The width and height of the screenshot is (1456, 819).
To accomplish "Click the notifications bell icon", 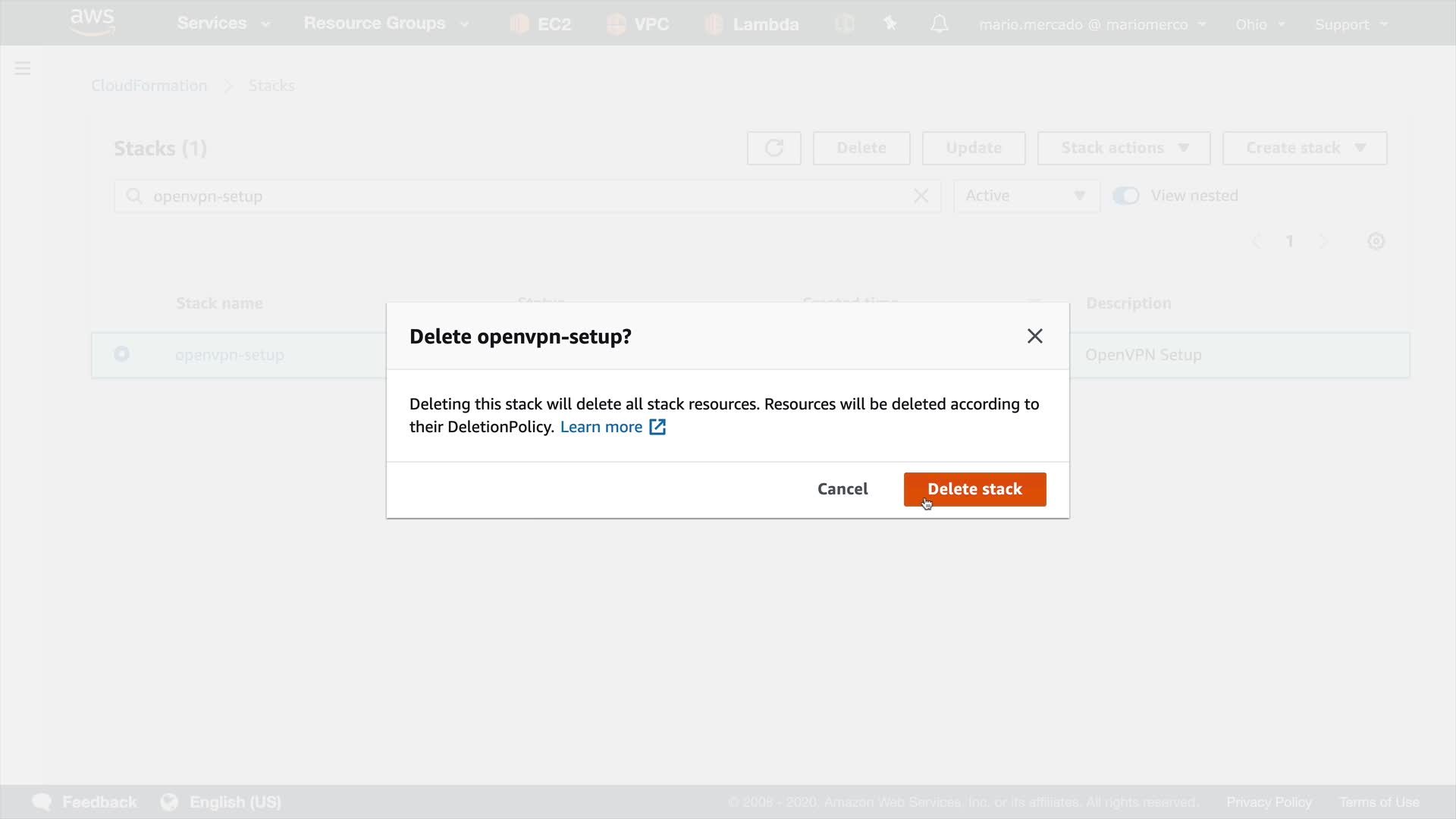I will (x=939, y=24).
